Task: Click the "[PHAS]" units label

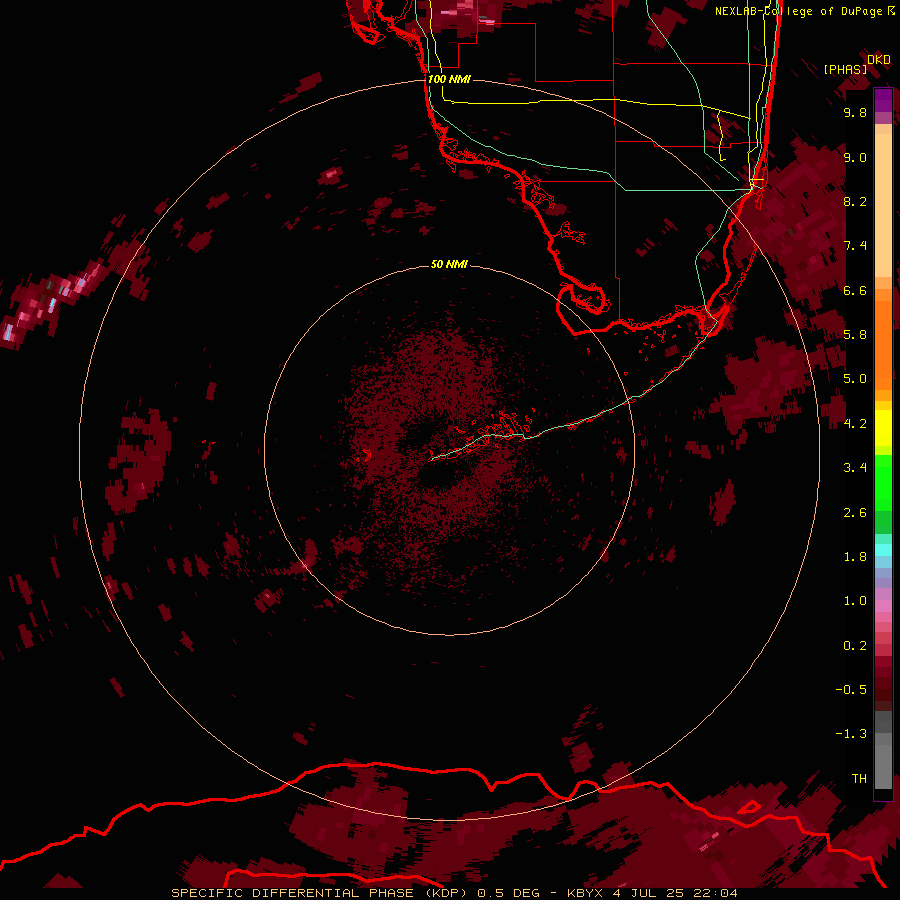Action: point(845,69)
